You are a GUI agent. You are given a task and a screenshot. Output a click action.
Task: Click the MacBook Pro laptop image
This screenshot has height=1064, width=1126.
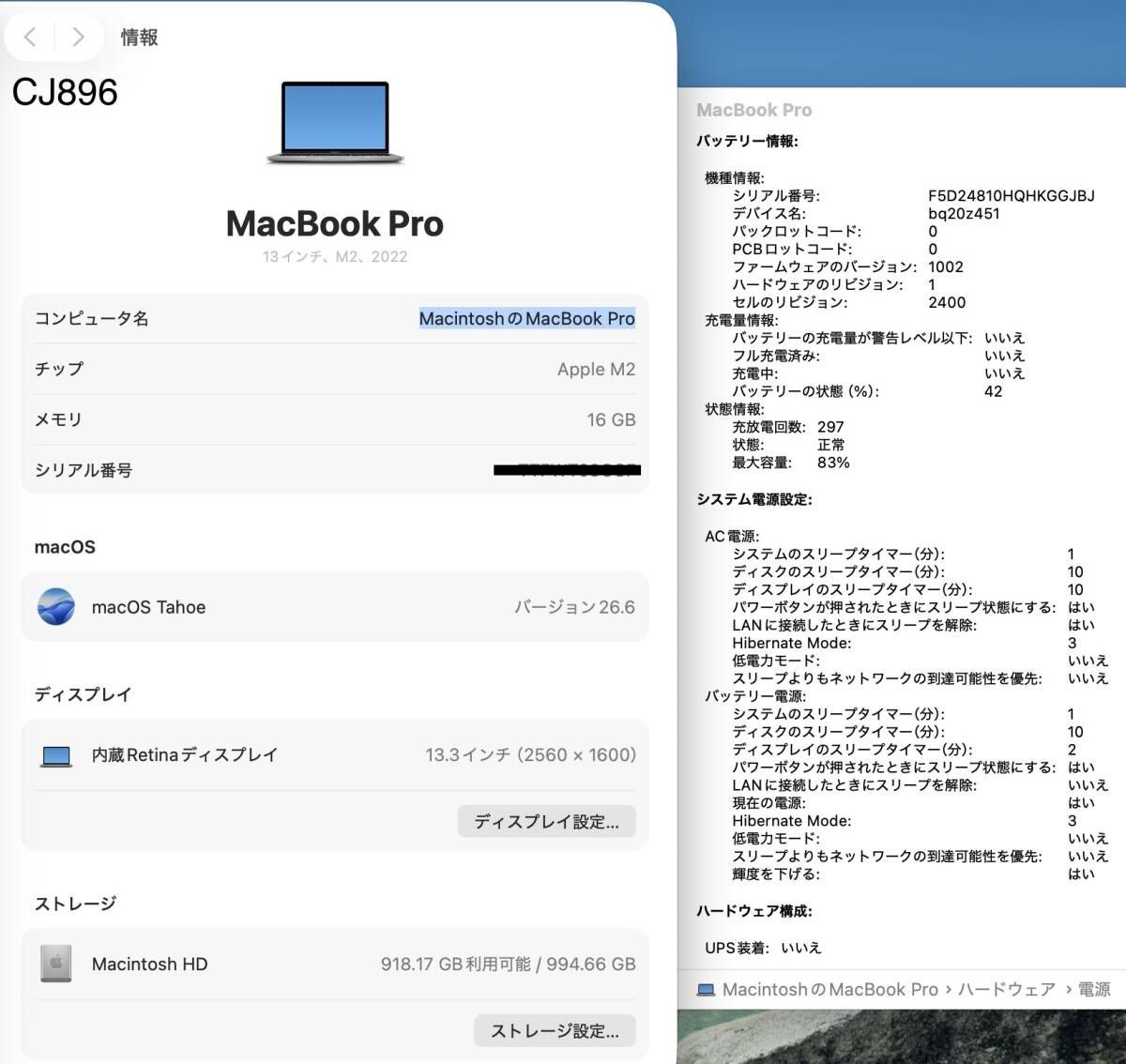pyautogui.click(x=335, y=123)
